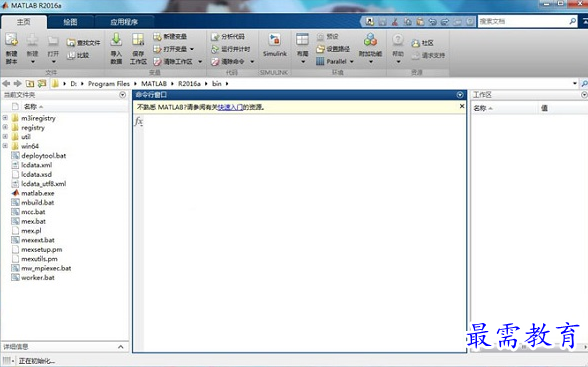Switch to the 主页 tab

pyautogui.click(x=24, y=22)
